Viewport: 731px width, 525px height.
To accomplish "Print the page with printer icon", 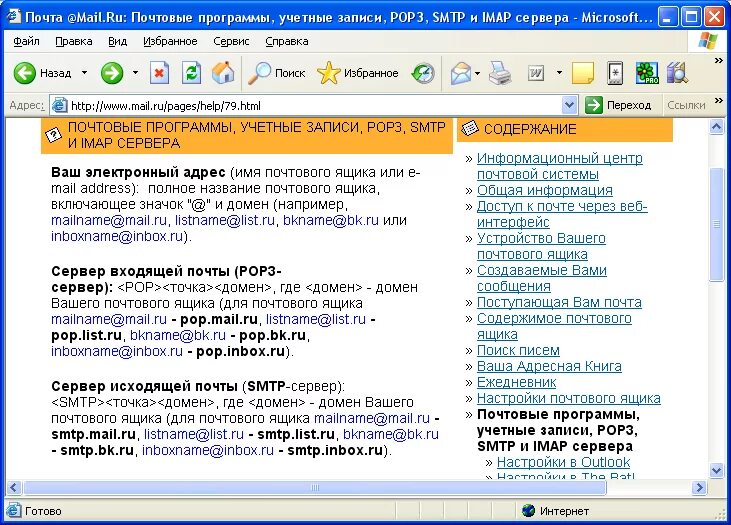I will click(500, 73).
